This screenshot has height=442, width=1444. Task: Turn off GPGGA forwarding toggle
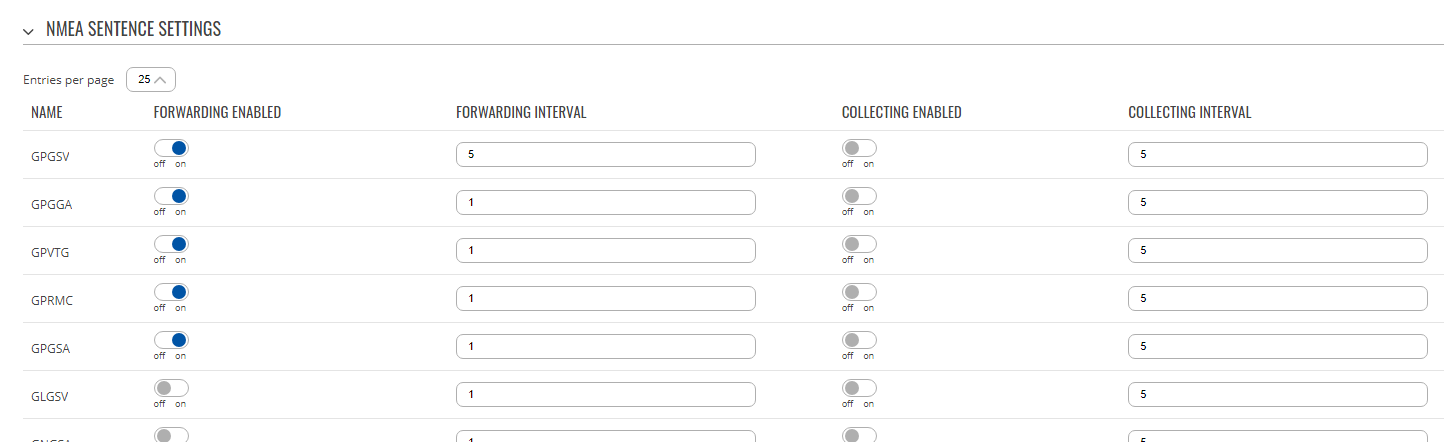[x=171, y=196]
